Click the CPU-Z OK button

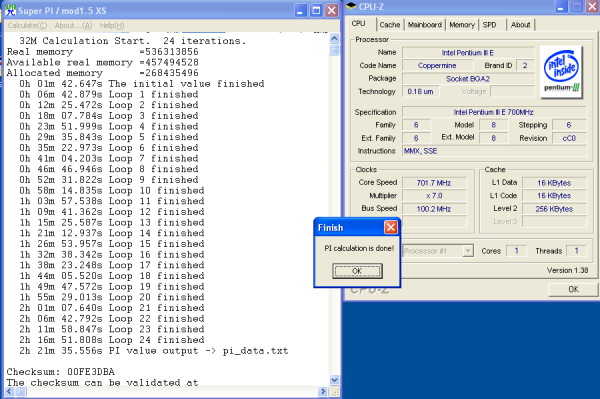click(573, 289)
